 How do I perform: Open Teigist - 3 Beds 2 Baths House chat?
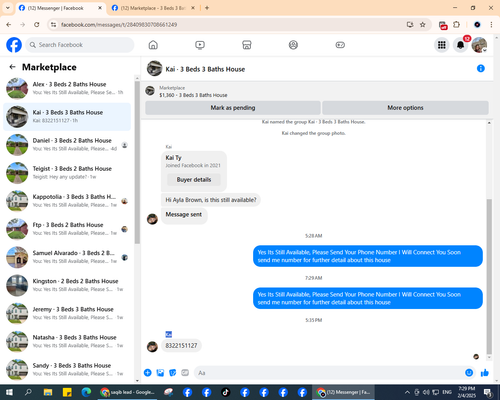pyautogui.click(x=67, y=173)
